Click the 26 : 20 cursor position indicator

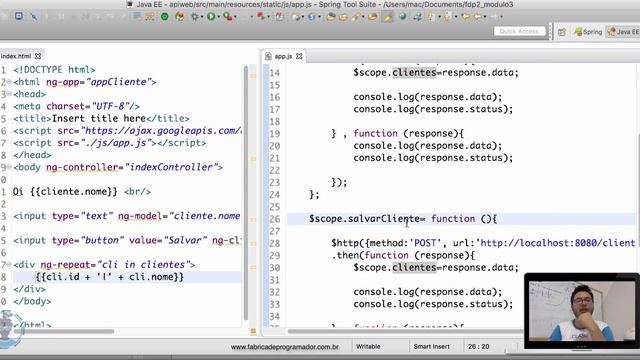tap(478, 346)
